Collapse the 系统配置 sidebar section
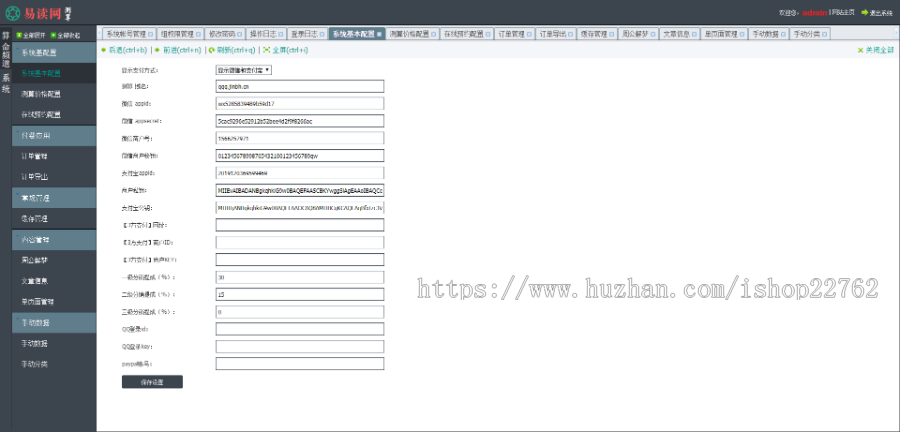This screenshot has height=432, width=900. click(x=40, y=51)
